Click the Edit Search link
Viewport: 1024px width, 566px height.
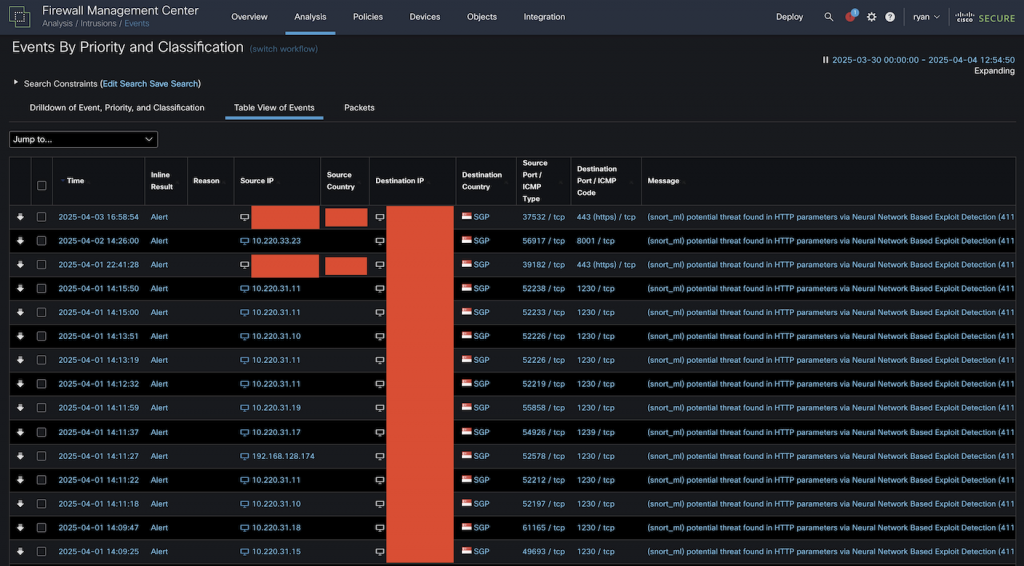coord(124,84)
